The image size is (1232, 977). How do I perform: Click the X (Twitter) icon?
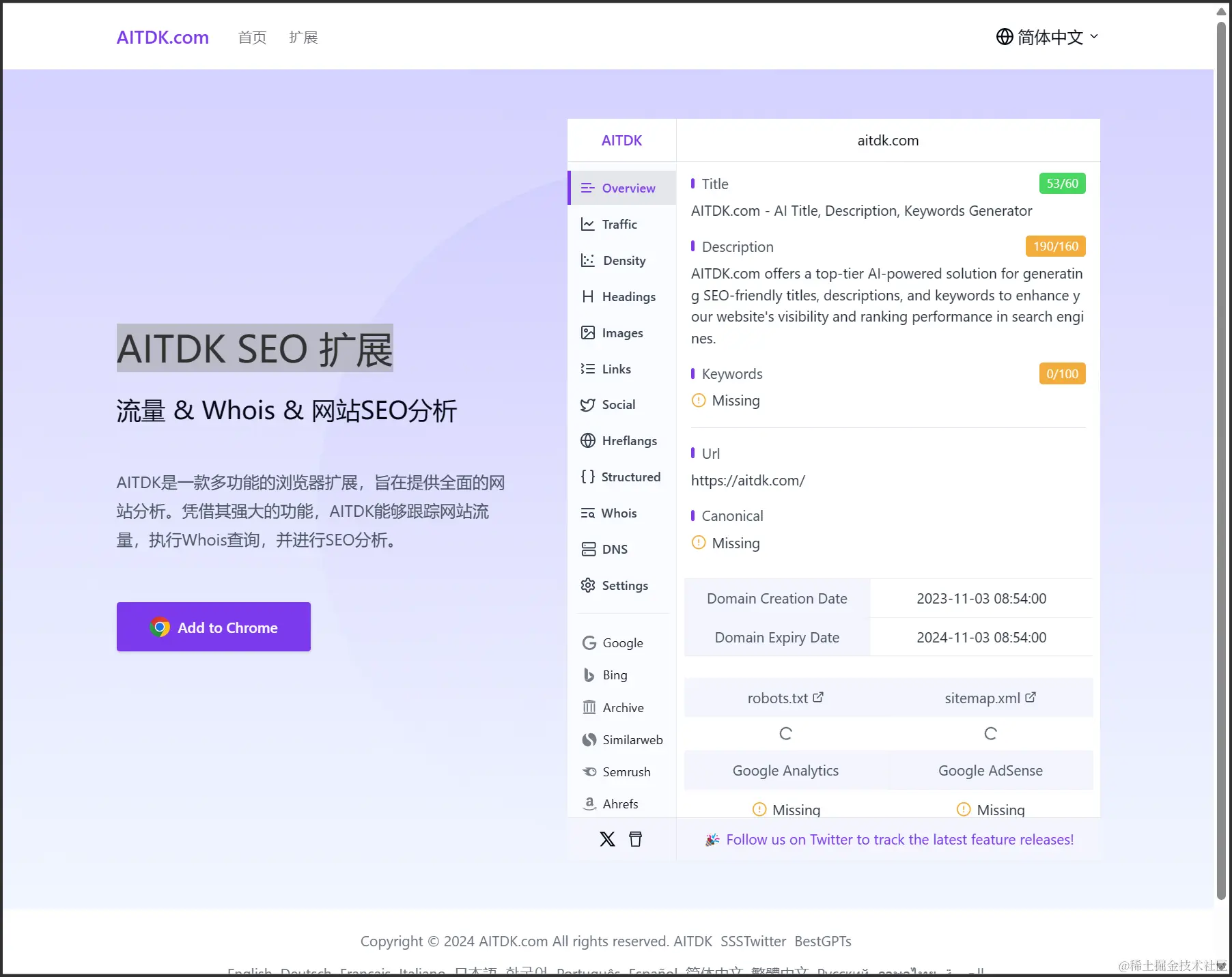(x=607, y=839)
